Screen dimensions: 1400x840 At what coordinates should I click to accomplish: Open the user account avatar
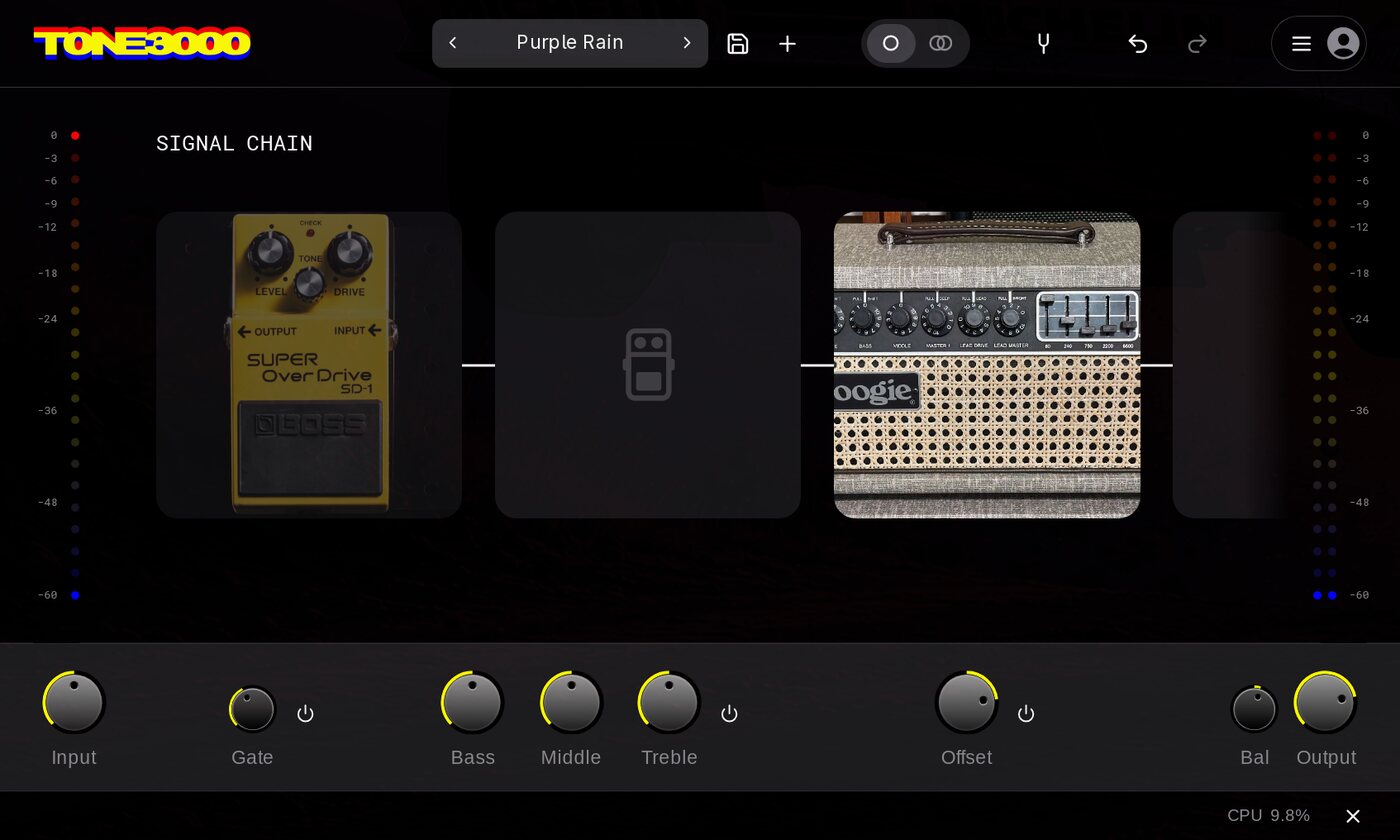pyautogui.click(x=1343, y=43)
